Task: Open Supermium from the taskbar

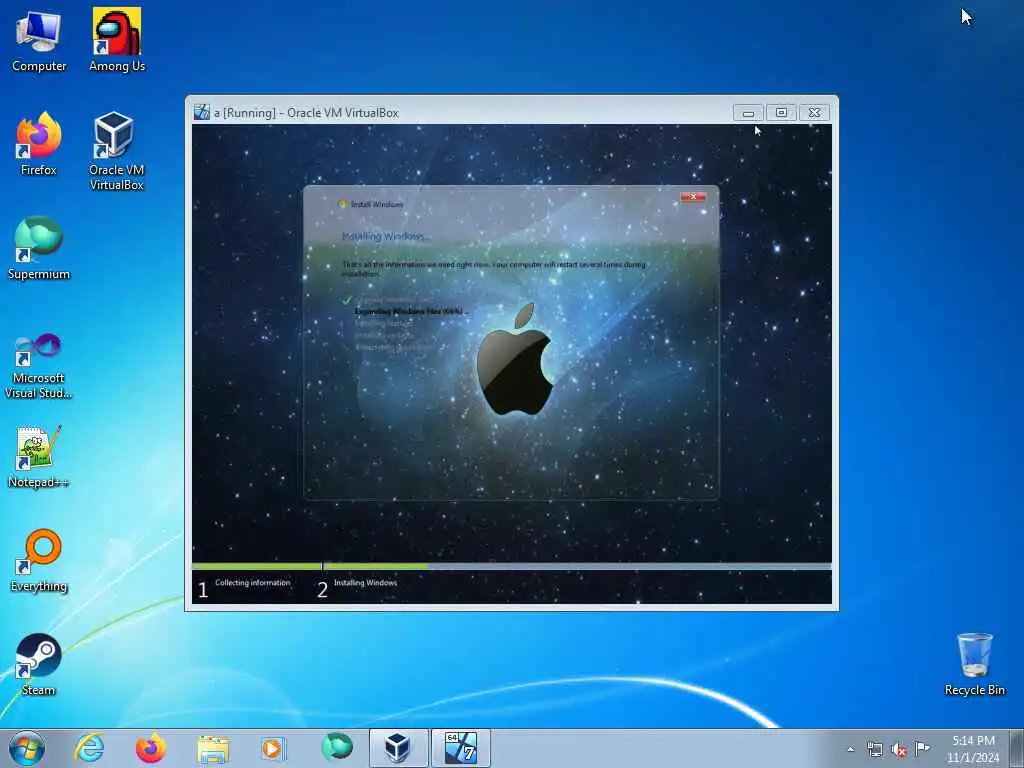Action: (337, 747)
